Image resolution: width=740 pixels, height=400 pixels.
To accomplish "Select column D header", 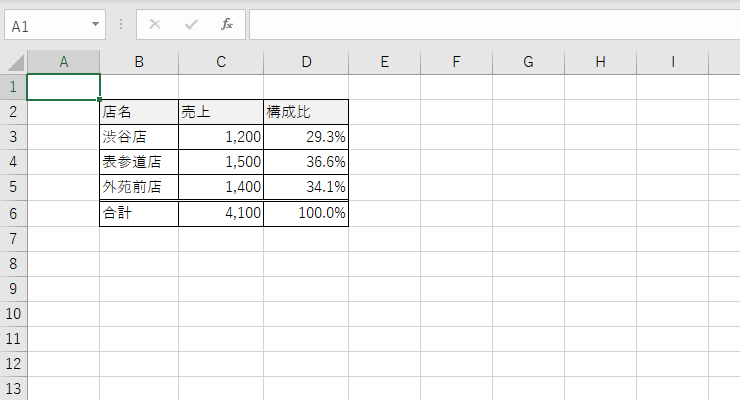I will click(x=306, y=62).
